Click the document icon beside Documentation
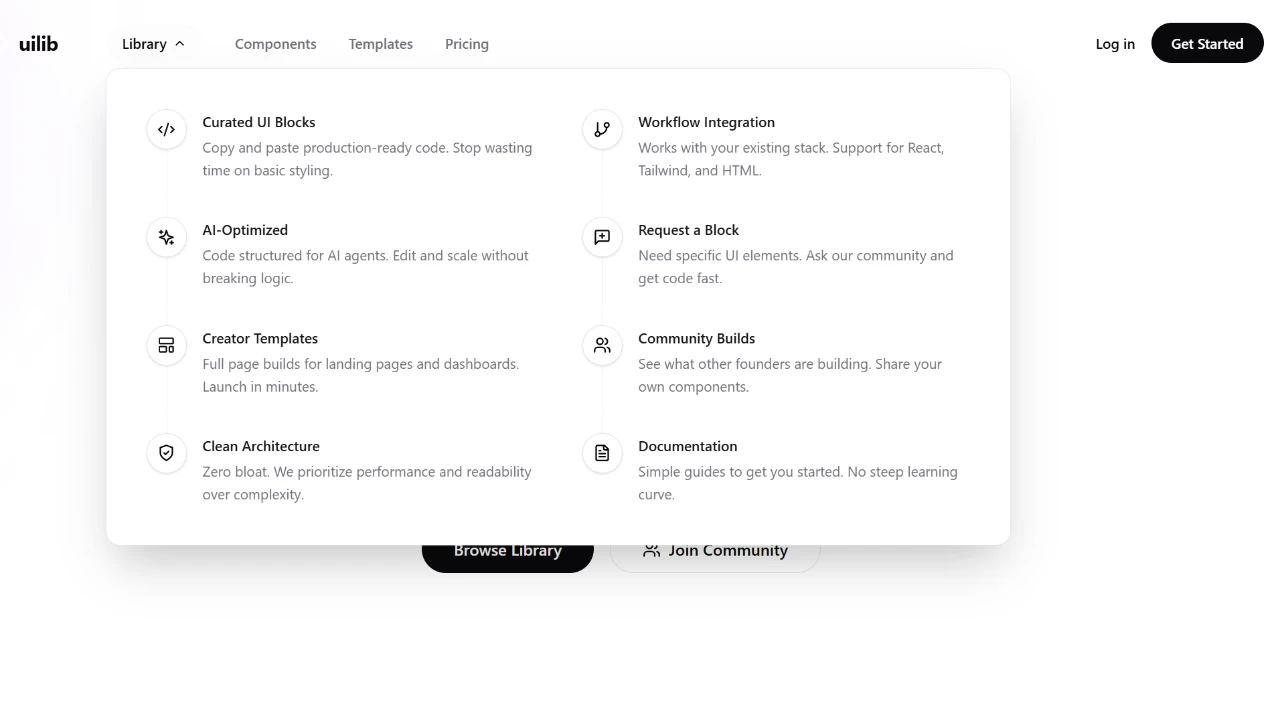The image size is (1280, 719). (602, 453)
